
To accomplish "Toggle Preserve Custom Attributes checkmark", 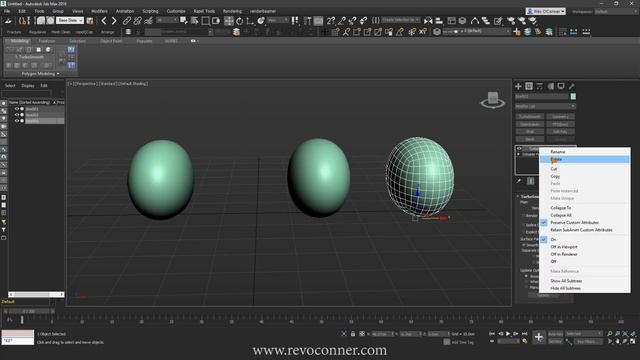I will point(544,222).
